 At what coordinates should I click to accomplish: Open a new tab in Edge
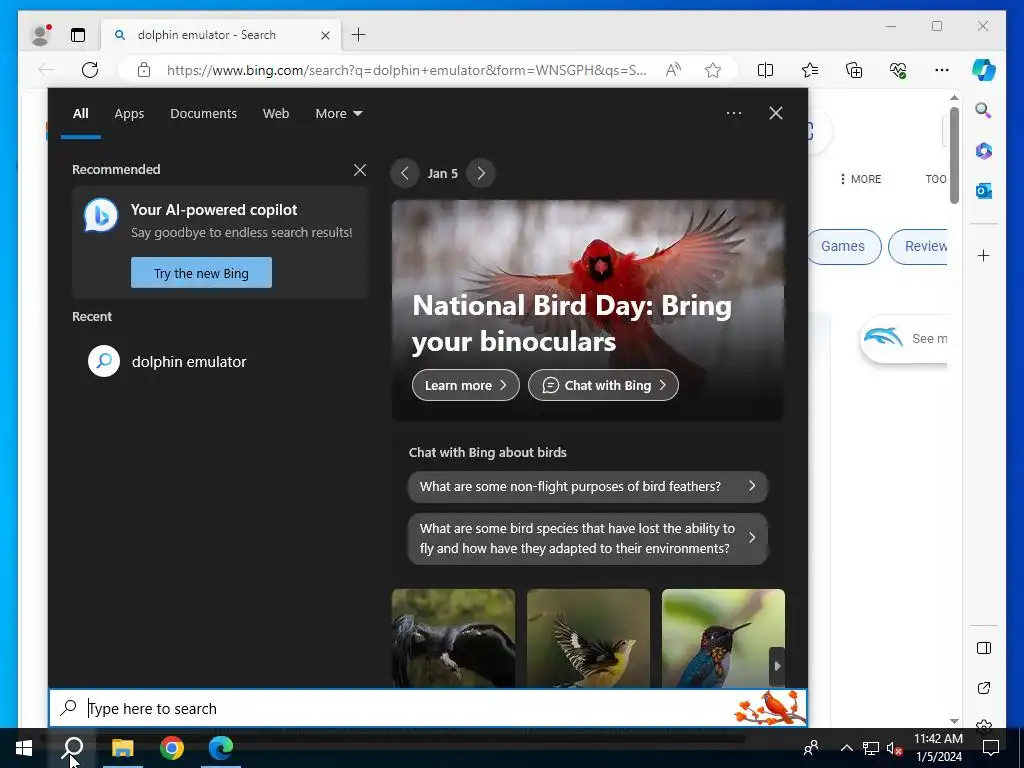click(359, 35)
